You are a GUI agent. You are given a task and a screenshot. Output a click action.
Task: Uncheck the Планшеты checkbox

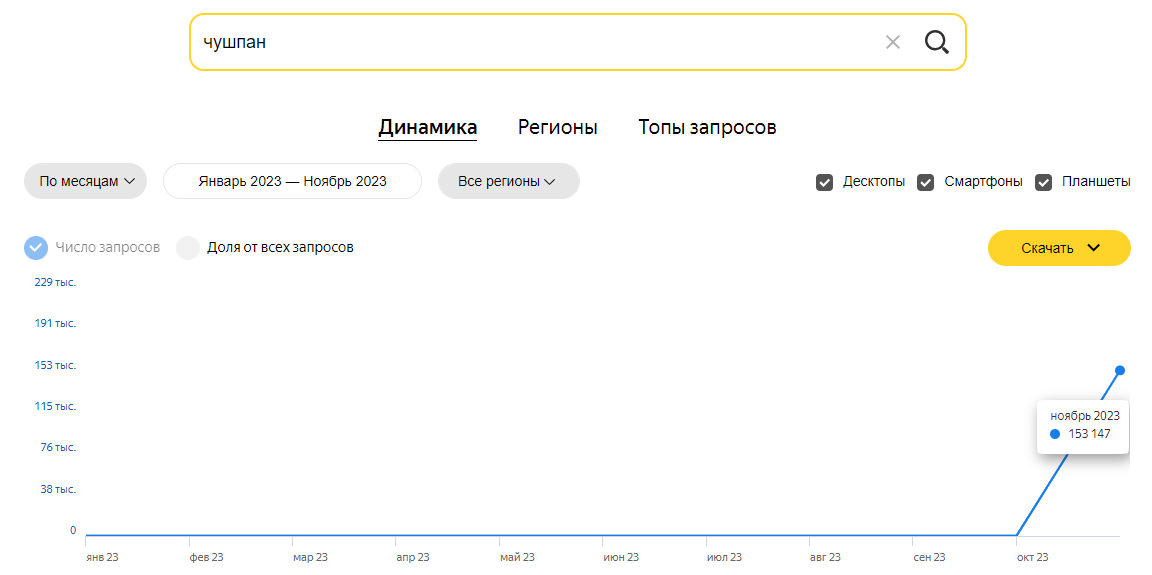click(1043, 182)
